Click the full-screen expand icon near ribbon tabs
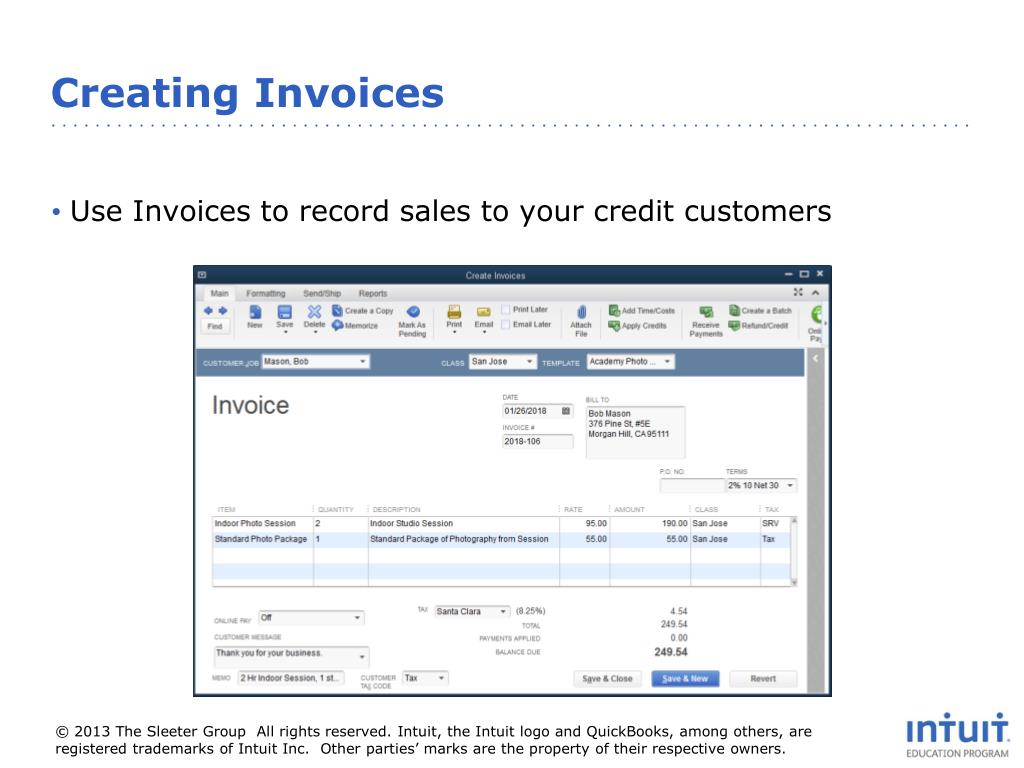This screenshot has width=1024, height=768. (x=797, y=293)
